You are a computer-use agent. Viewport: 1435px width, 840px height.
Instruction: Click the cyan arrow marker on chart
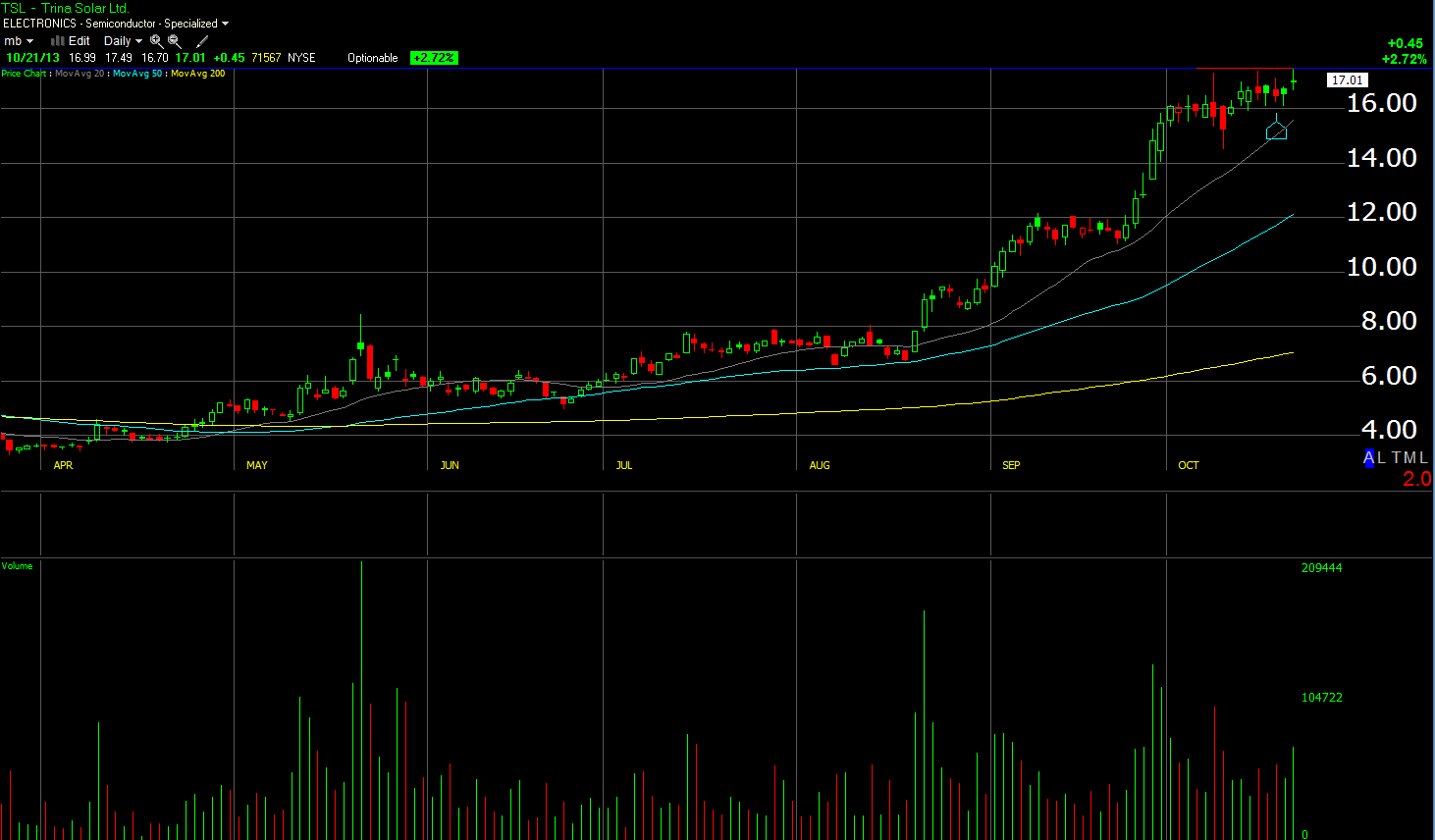1276,129
